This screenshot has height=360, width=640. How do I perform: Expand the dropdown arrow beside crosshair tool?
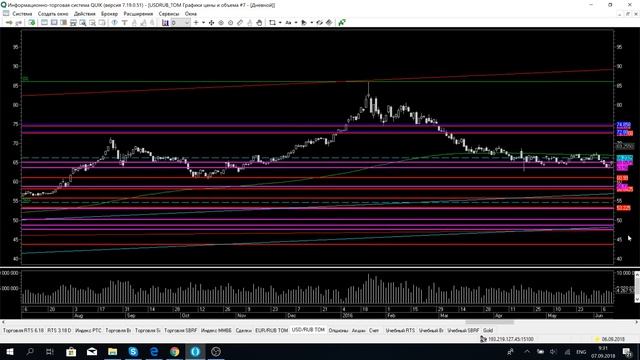203,23
